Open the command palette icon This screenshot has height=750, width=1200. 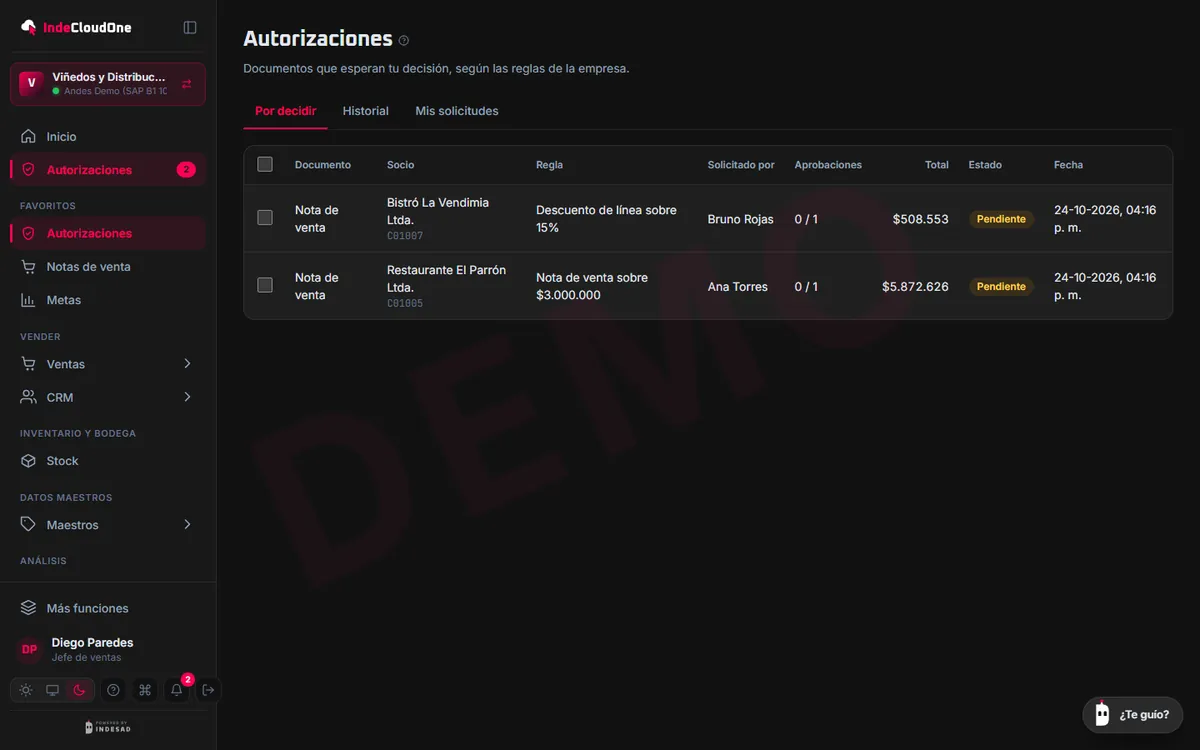click(145, 690)
